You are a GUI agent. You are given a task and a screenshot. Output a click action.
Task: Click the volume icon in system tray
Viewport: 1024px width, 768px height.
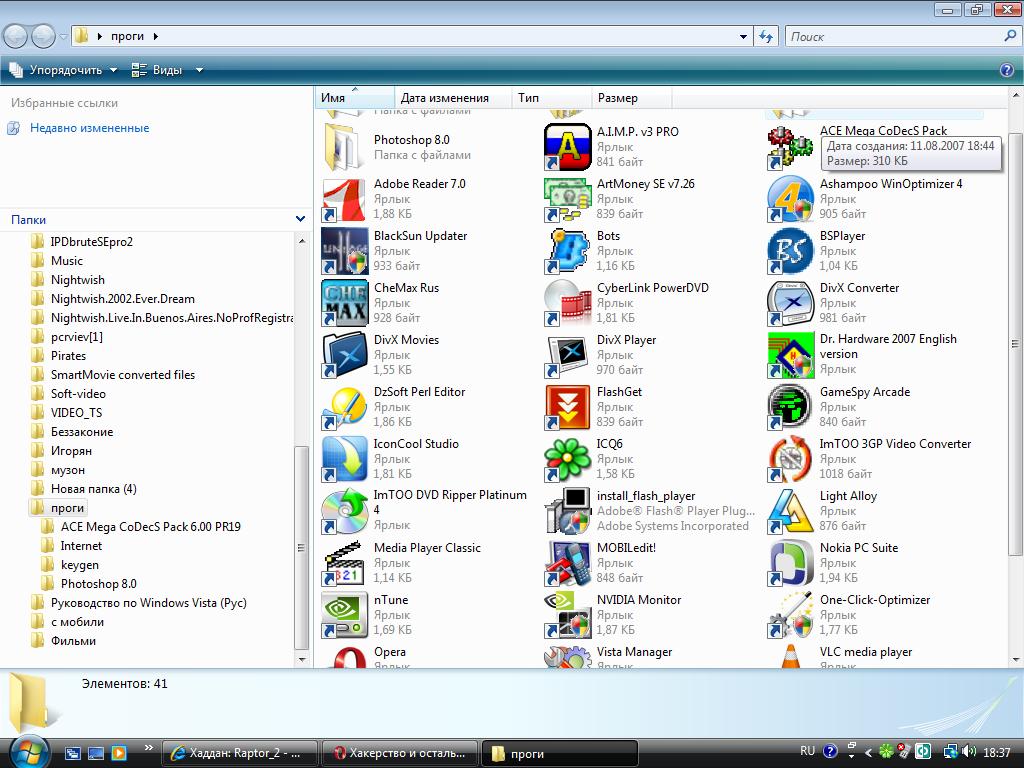point(969,752)
